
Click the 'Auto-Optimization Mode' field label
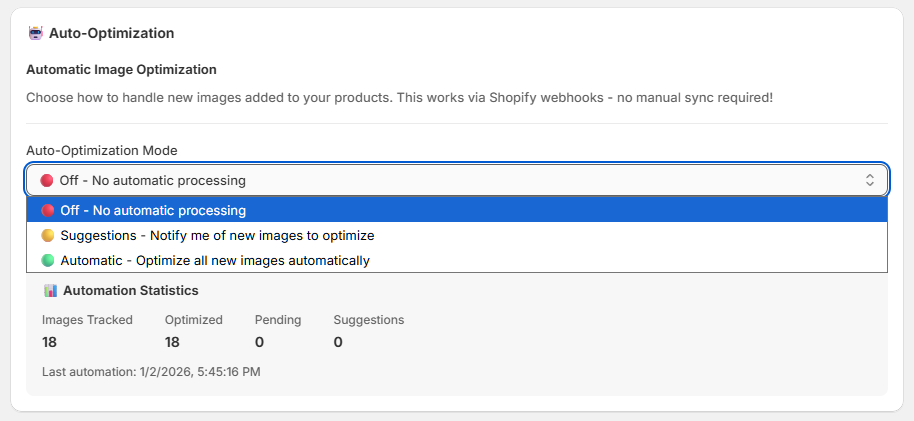pos(102,150)
